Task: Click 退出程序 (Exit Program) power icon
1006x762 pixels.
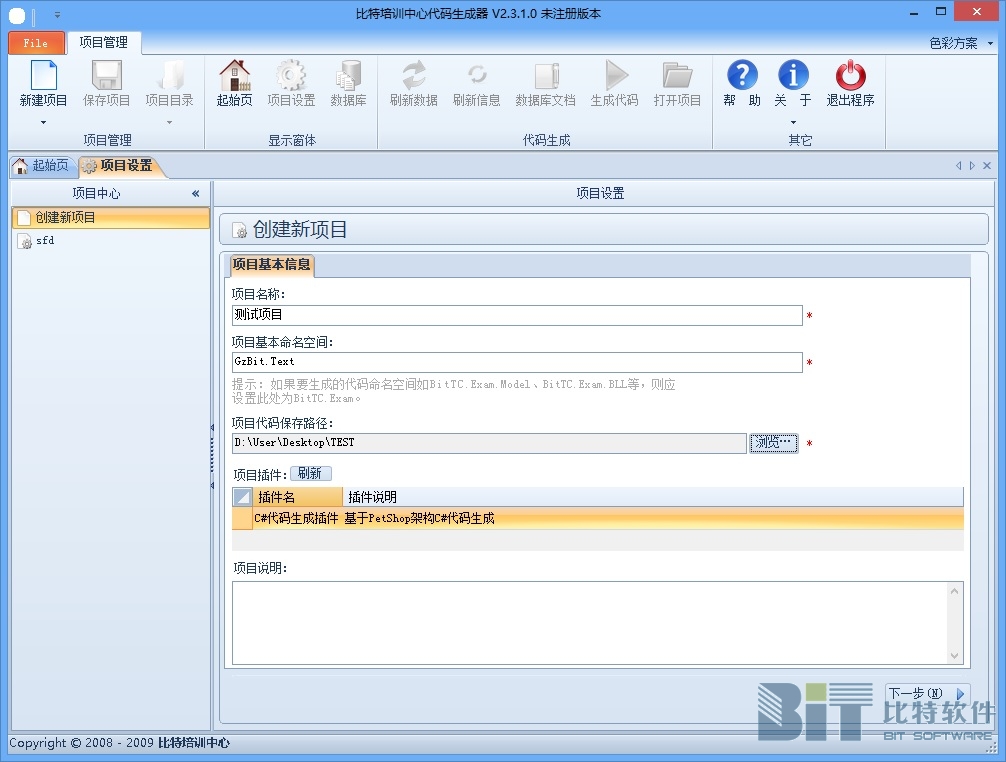Action: [850, 76]
